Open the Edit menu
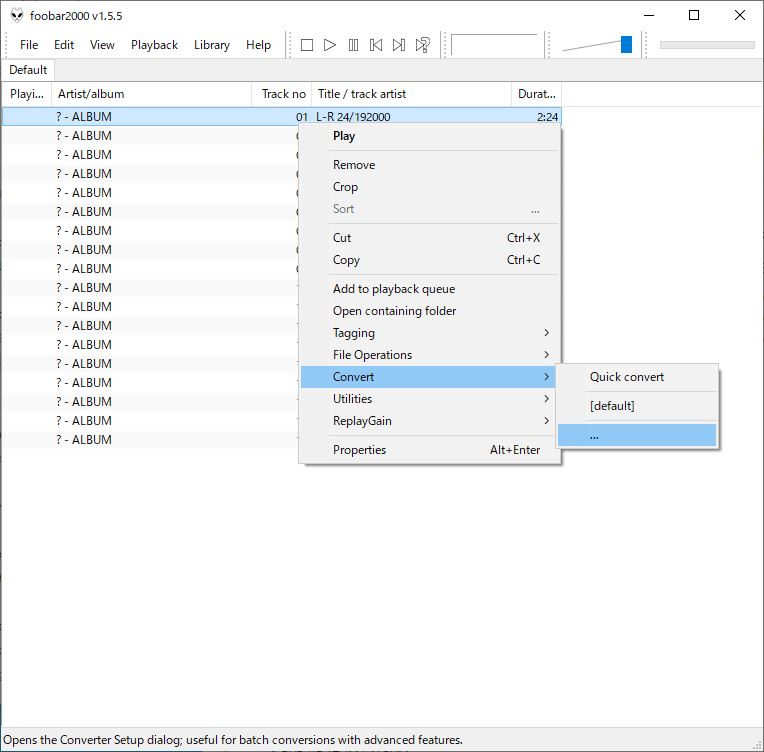The height and width of the screenshot is (752, 764). [64, 45]
